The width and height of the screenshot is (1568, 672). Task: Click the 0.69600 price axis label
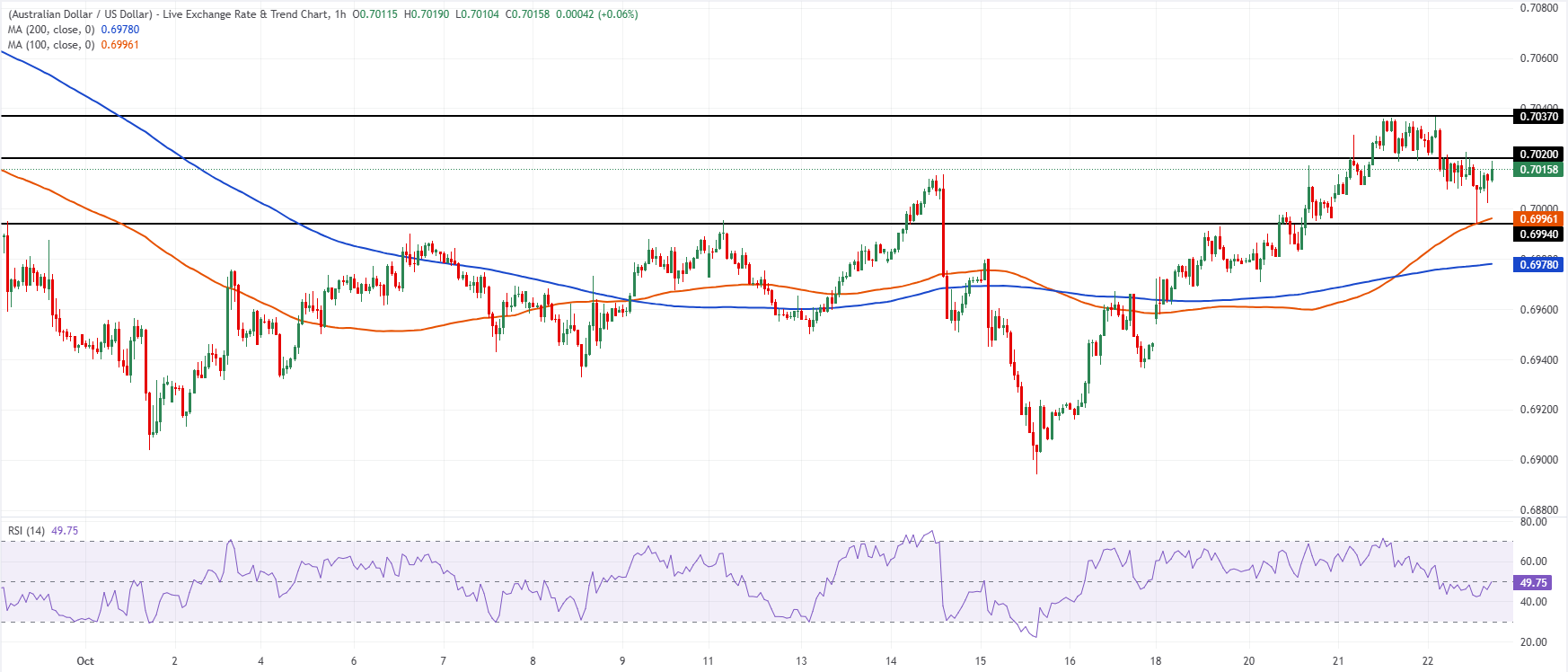pyautogui.click(x=1539, y=310)
